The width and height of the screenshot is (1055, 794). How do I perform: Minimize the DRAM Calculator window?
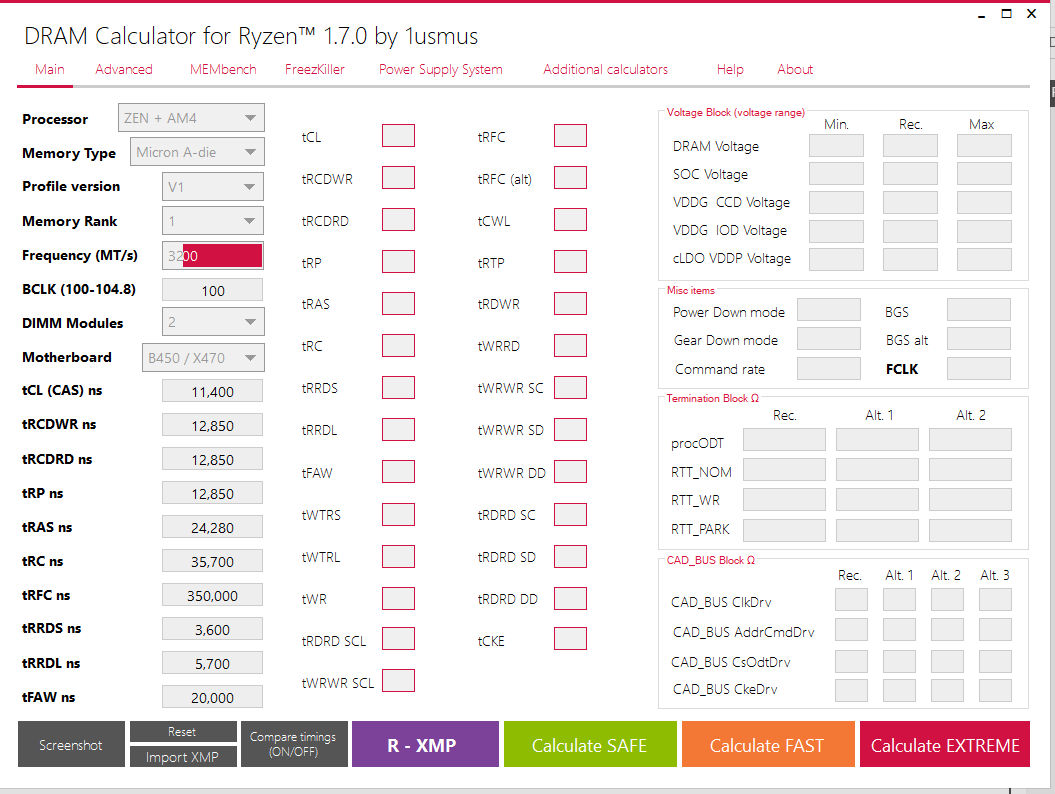[982, 14]
